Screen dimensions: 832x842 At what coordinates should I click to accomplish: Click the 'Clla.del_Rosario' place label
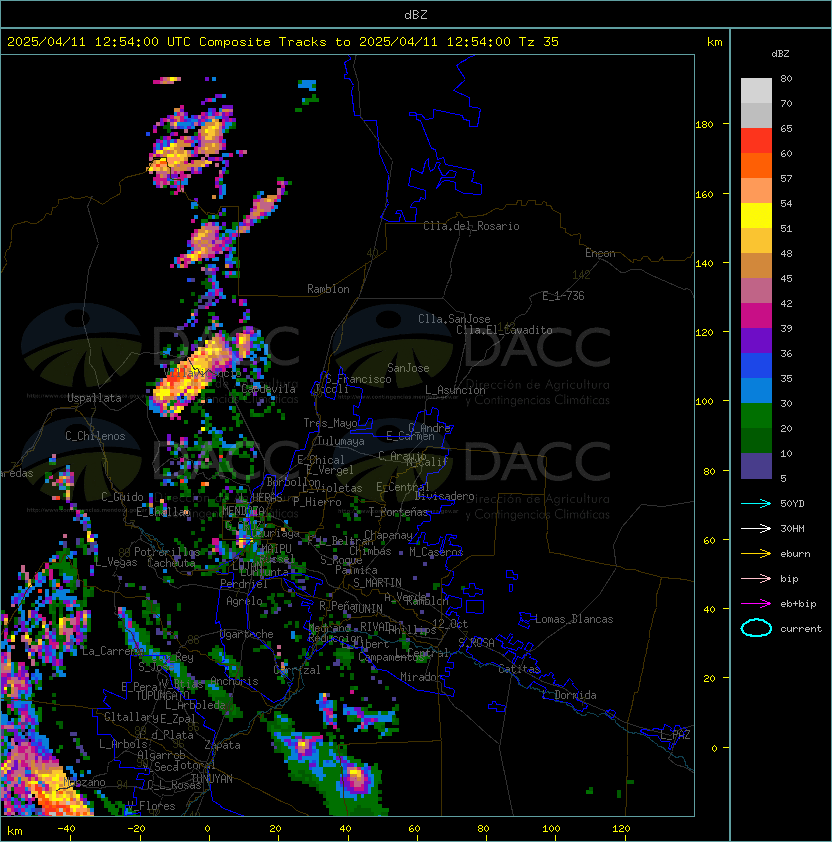471,226
